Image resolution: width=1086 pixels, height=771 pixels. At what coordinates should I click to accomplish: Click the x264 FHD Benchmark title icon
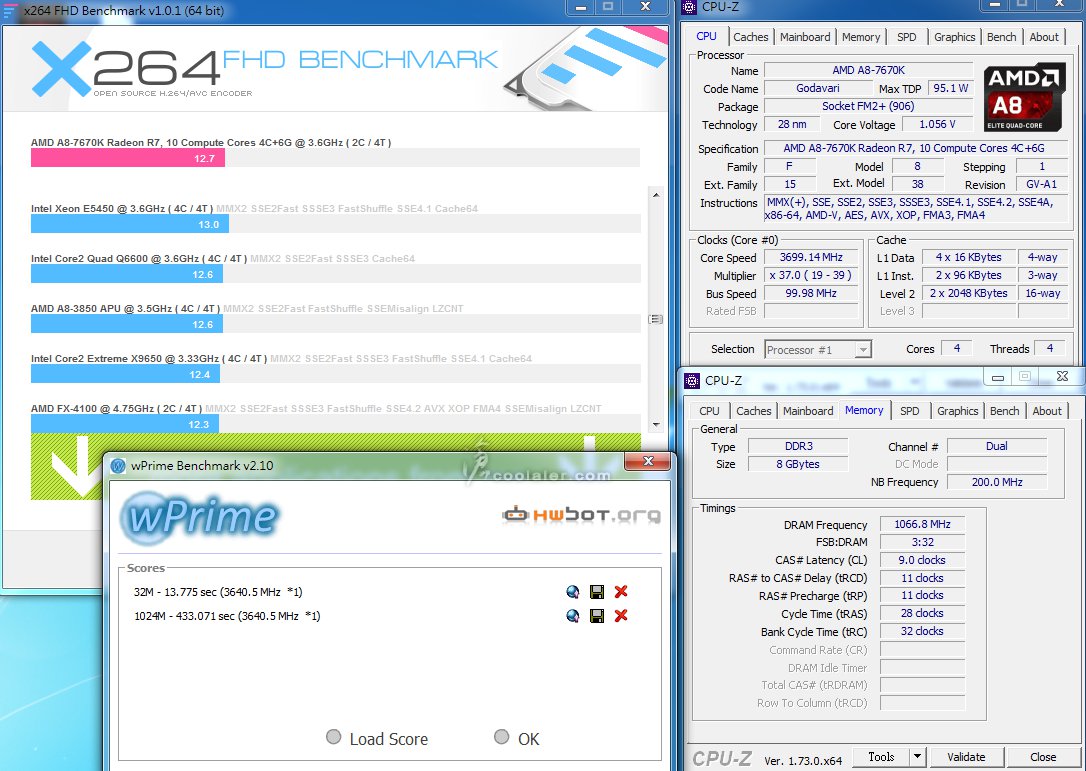10,10
